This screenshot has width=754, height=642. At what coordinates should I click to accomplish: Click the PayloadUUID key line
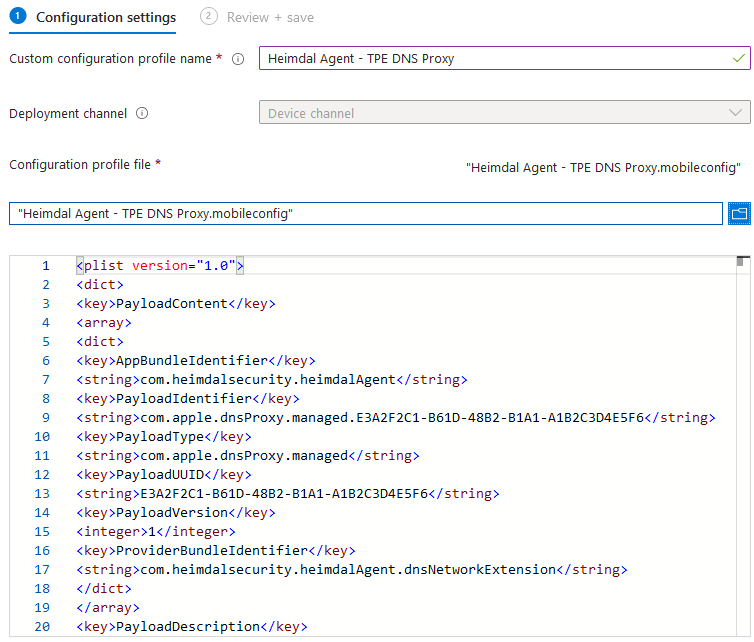point(163,475)
